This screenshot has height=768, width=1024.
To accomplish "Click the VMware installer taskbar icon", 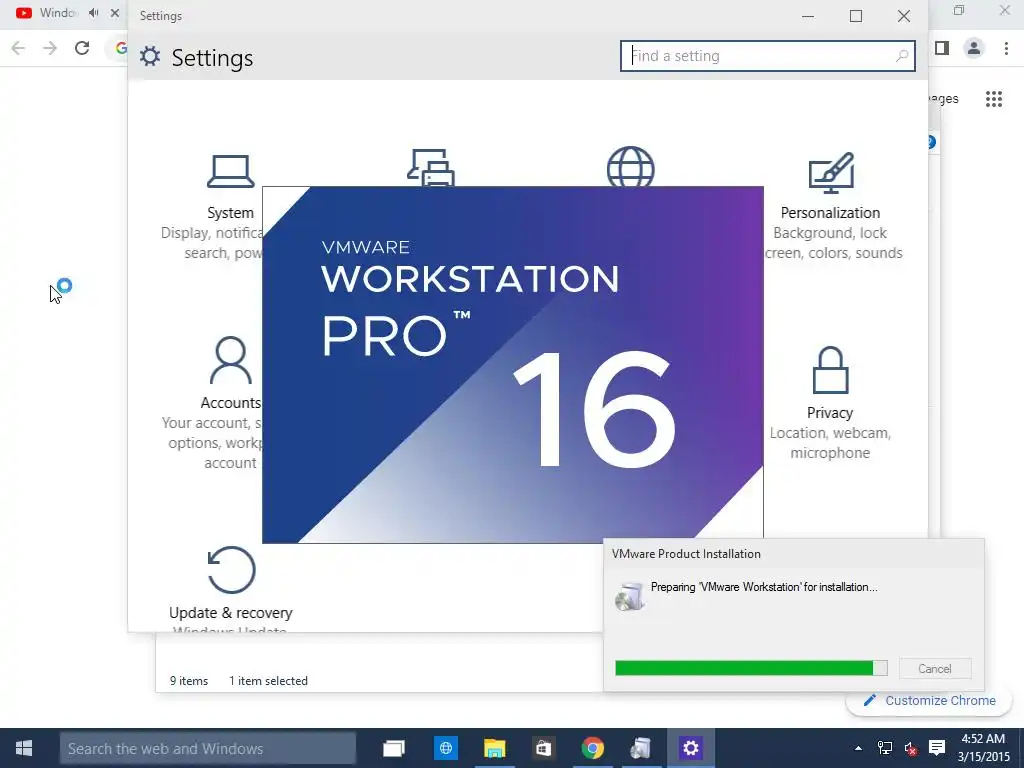I will point(641,748).
